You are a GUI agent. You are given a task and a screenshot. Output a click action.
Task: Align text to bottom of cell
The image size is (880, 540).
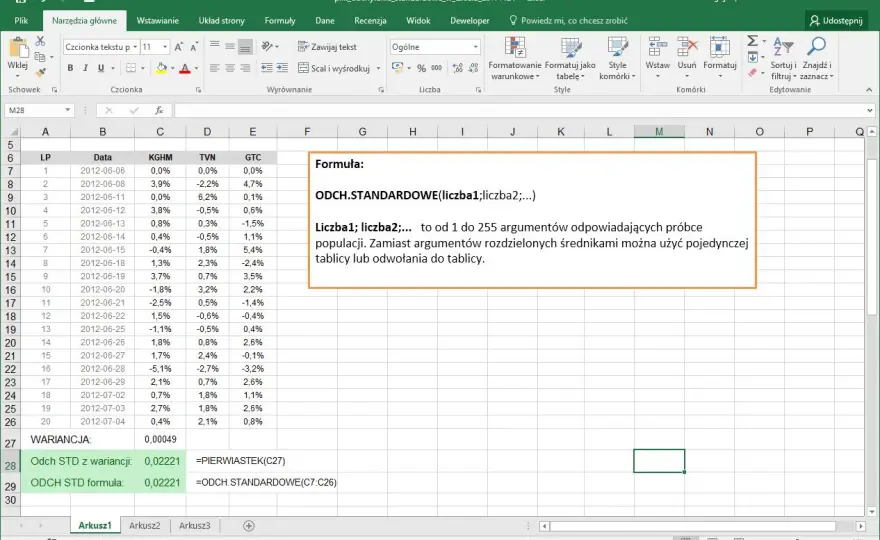pos(245,47)
